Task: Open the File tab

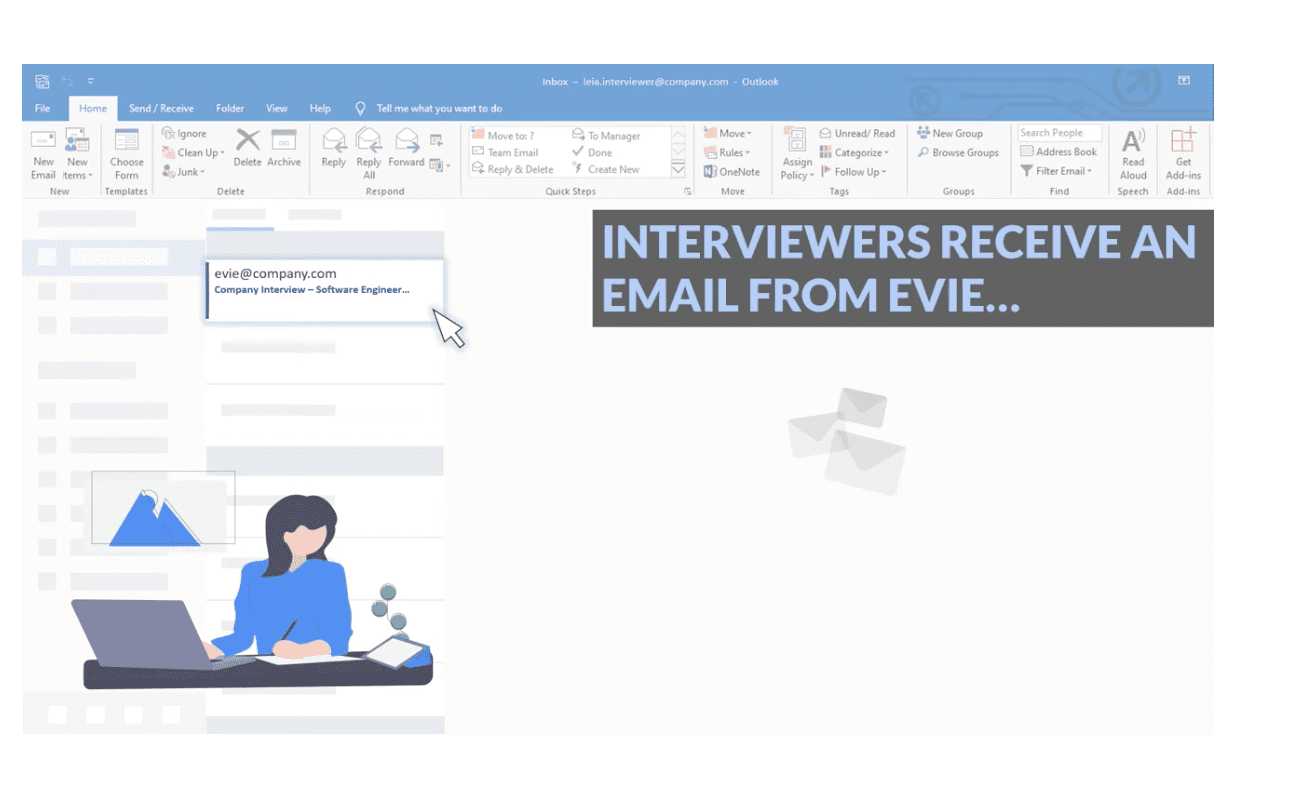Action: click(x=43, y=108)
